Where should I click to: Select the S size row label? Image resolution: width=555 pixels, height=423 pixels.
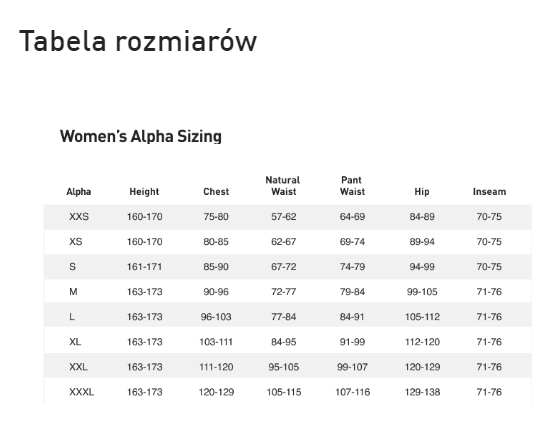pyautogui.click(x=73, y=267)
